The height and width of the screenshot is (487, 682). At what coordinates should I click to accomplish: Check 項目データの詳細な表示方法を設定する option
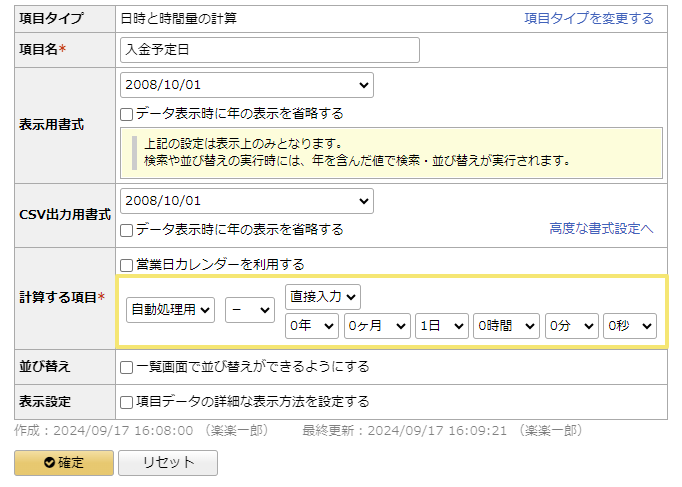[x=127, y=402]
